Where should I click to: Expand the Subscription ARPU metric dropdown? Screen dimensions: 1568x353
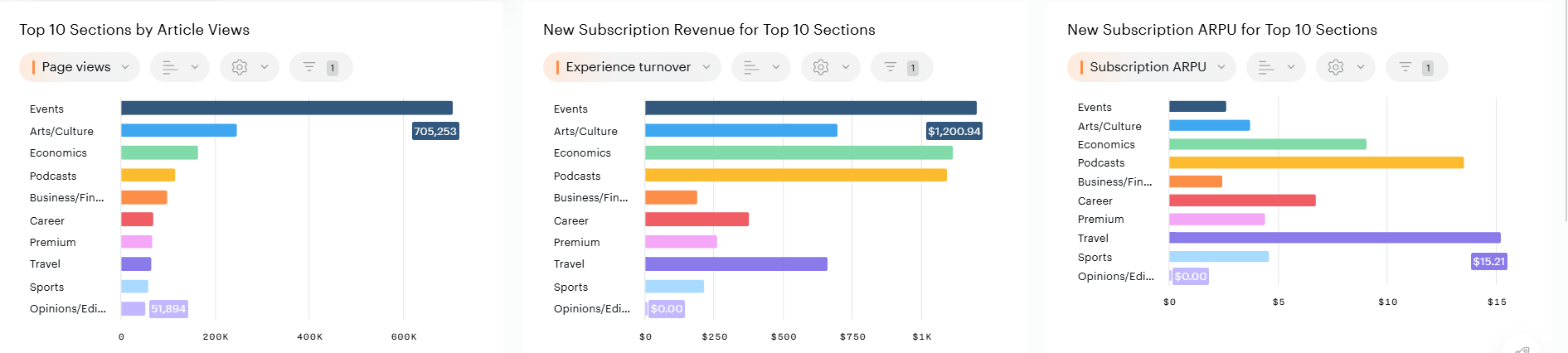click(1151, 67)
